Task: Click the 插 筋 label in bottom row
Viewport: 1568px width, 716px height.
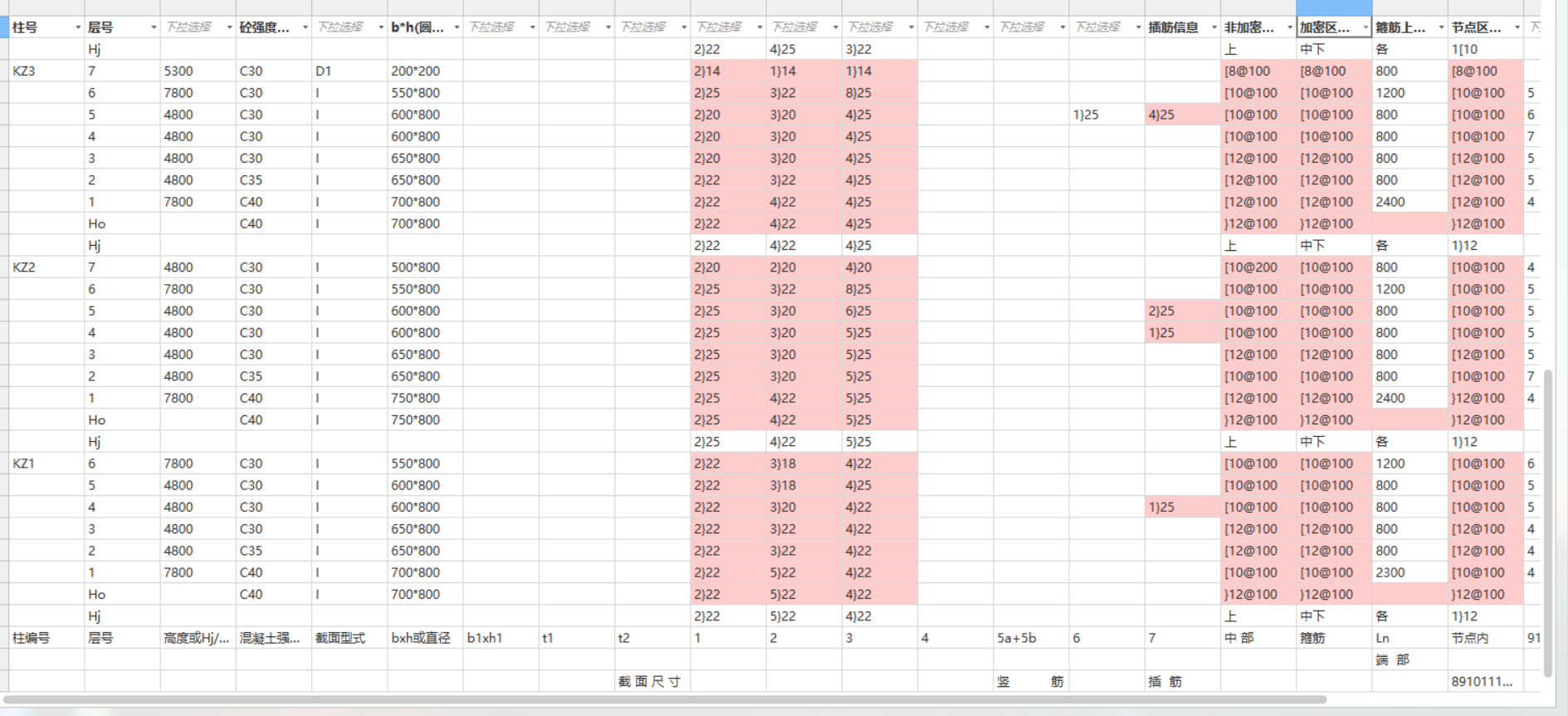Action: pos(1182,681)
